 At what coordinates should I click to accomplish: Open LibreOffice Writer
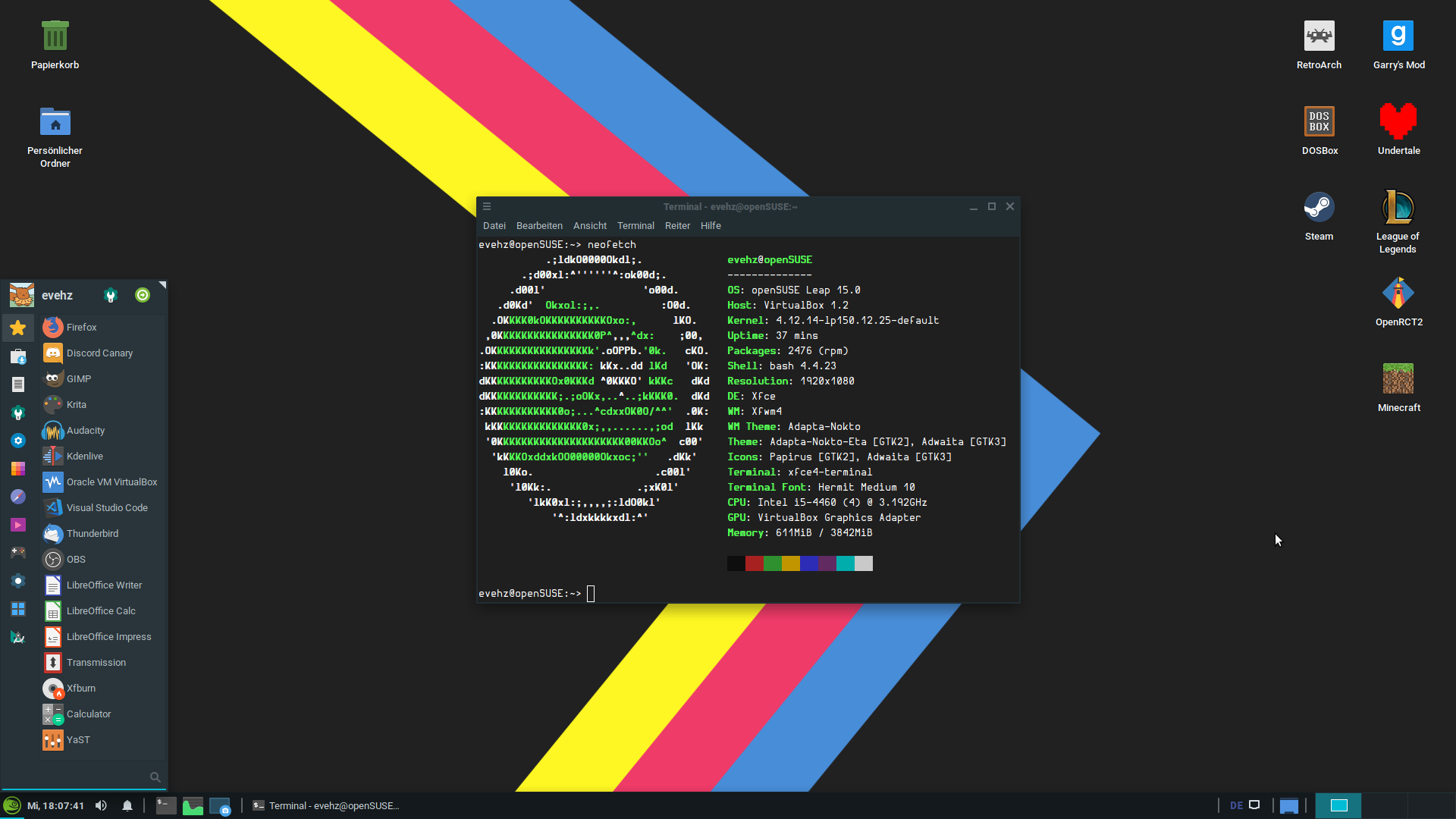tap(103, 585)
